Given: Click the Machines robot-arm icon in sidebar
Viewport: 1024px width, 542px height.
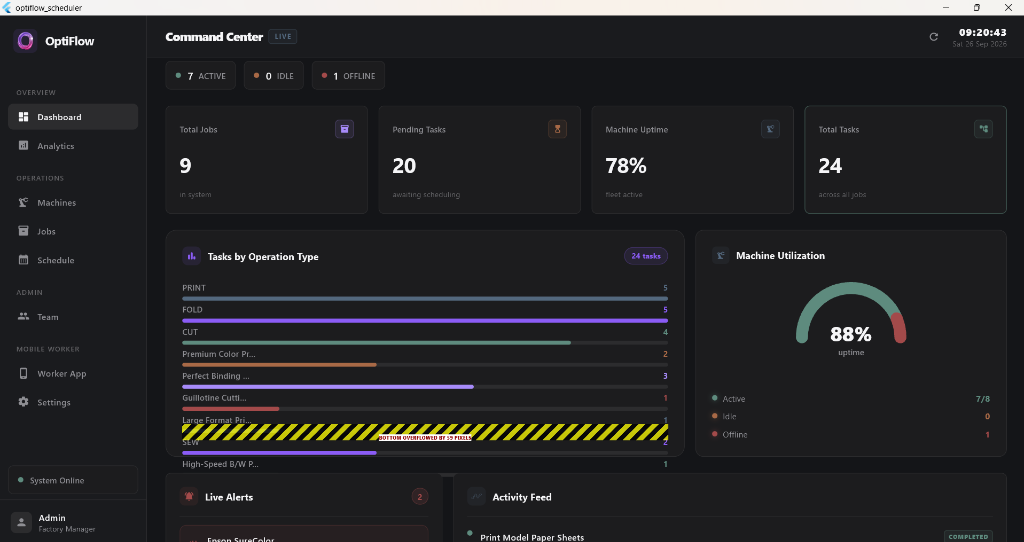Looking at the screenshot, I should (x=24, y=202).
